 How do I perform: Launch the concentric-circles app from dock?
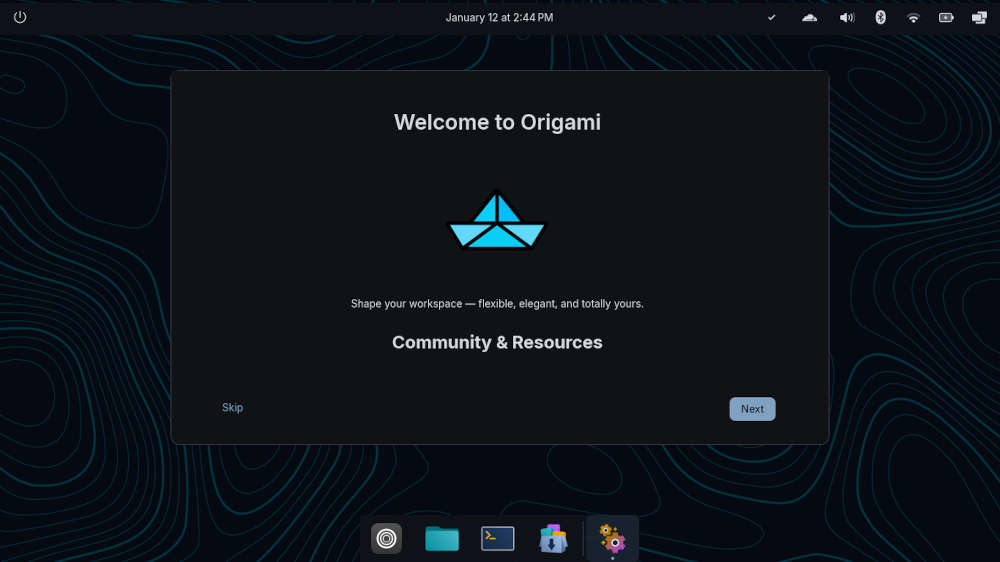point(387,539)
